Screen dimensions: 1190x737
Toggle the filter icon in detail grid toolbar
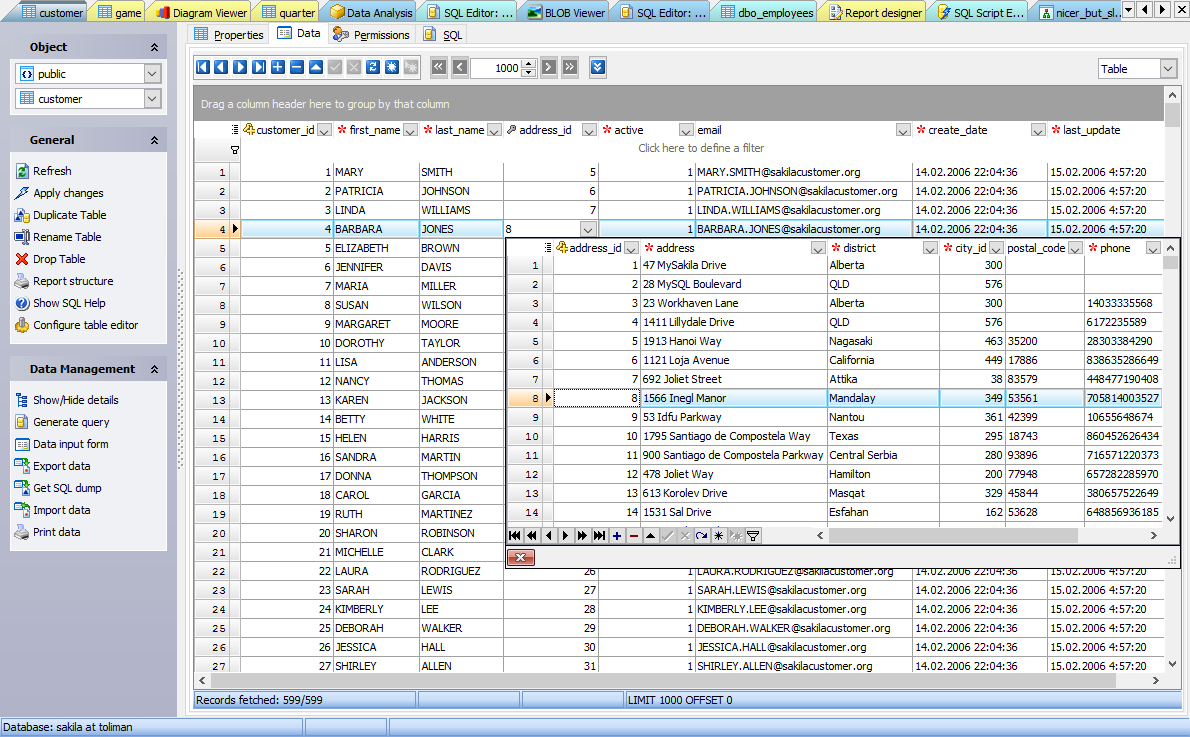point(753,535)
